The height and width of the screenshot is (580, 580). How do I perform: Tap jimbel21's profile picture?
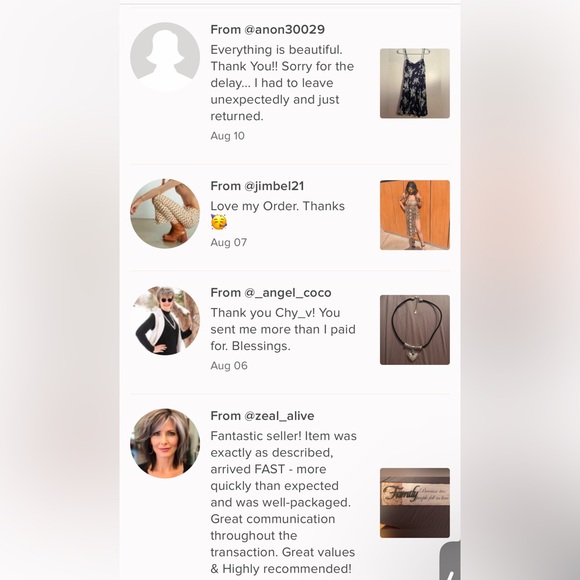coord(165,214)
